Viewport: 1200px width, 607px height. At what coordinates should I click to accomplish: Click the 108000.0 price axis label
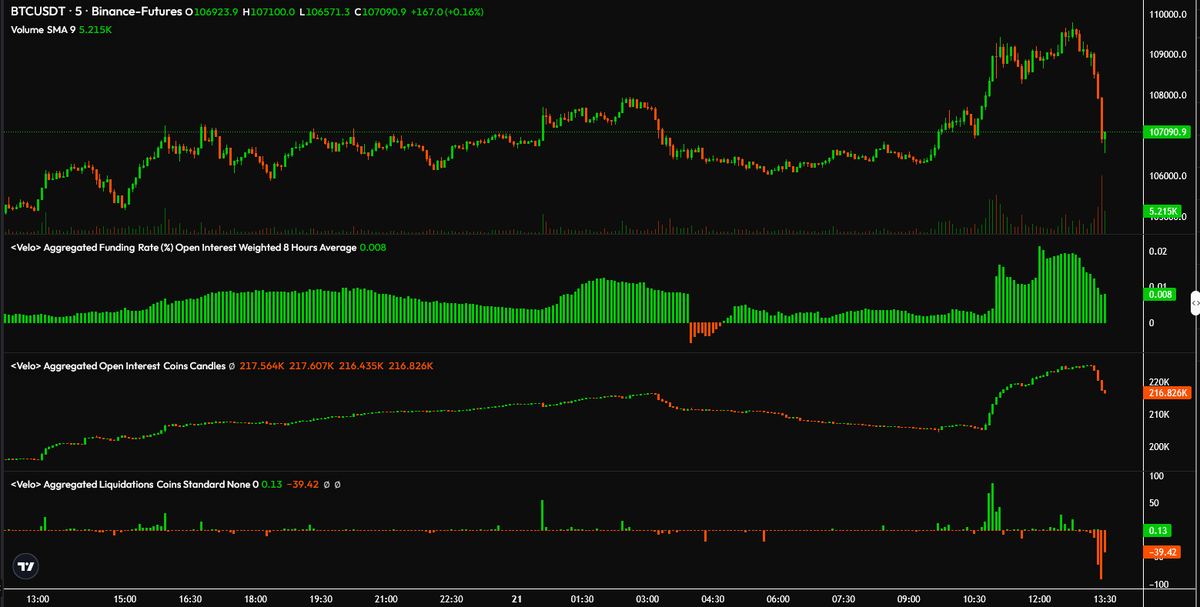coord(1168,96)
